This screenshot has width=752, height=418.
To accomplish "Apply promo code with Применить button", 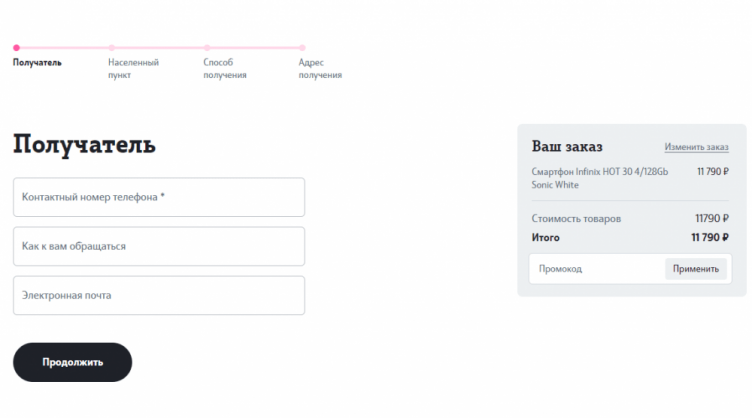I will [695, 269].
